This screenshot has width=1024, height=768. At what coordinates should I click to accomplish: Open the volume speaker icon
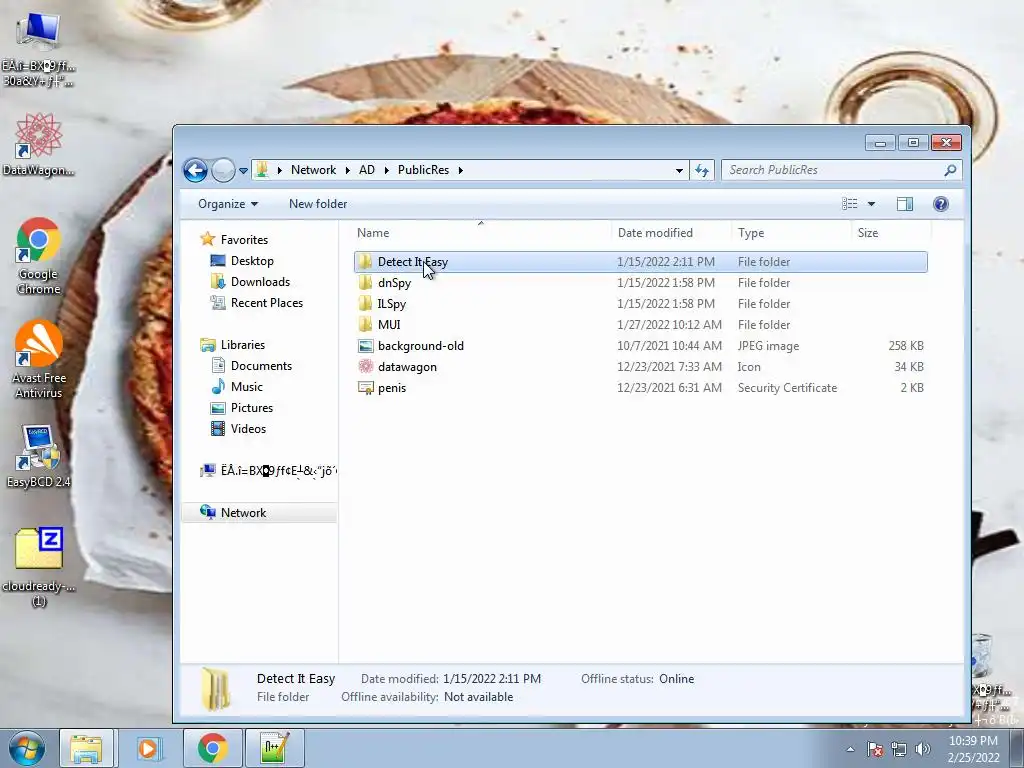(x=923, y=749)
